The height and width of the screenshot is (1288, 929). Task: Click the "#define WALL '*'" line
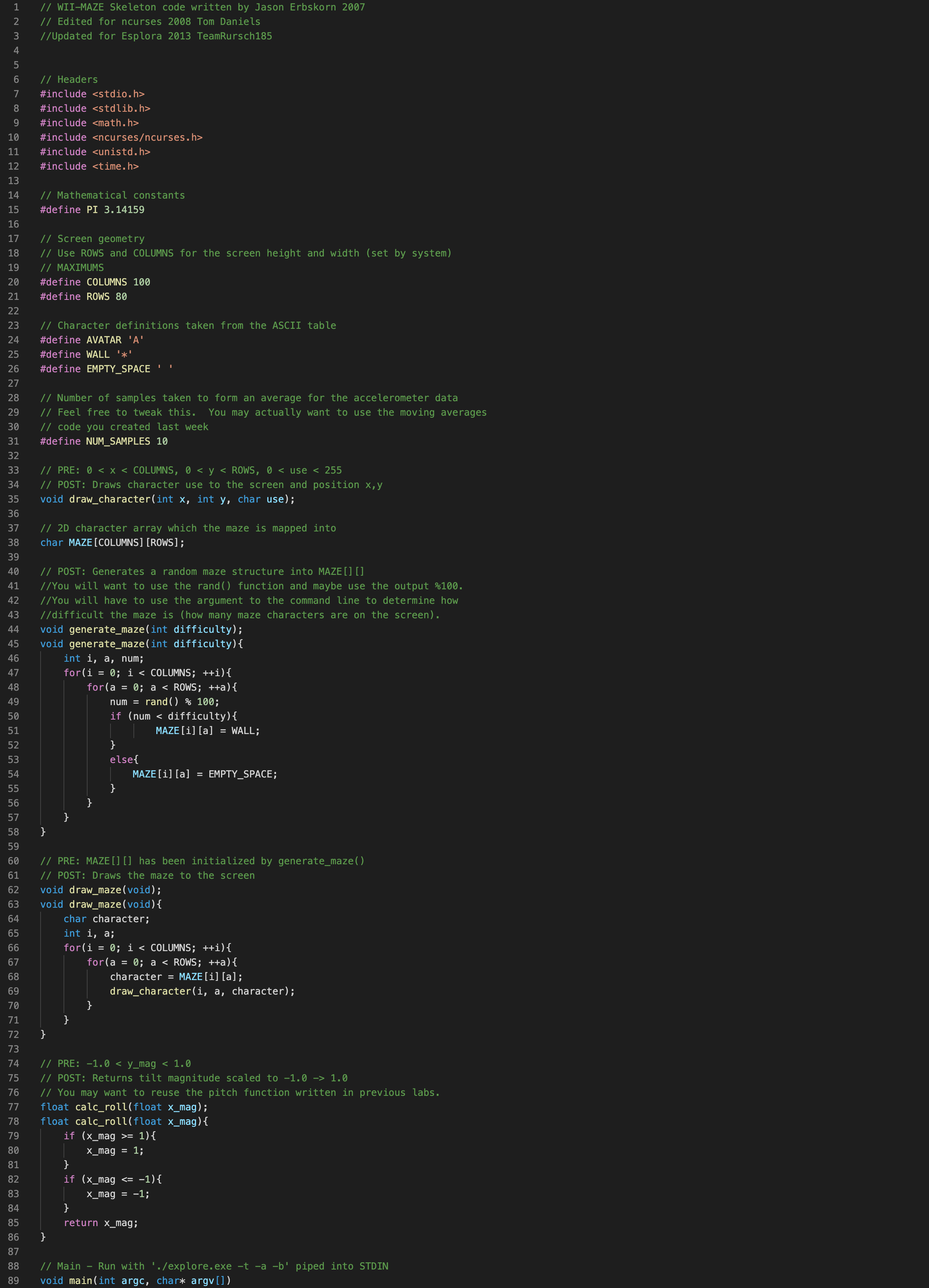87,355
